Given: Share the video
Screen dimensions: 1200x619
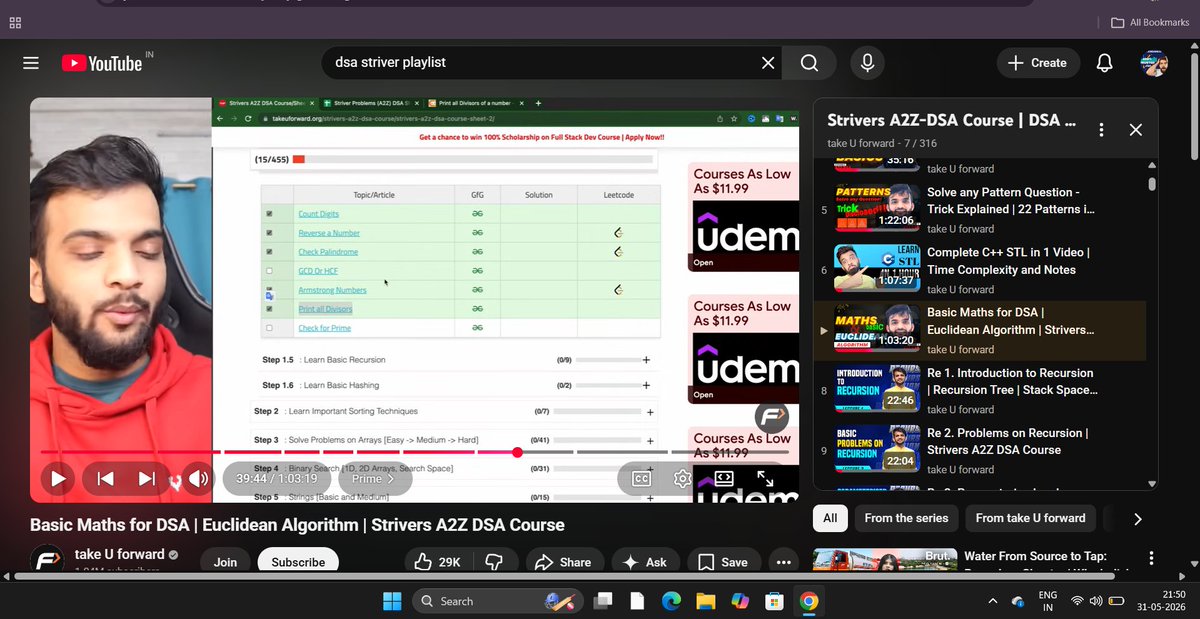Looking at the screenshot, I should pyautogui.click(x=563, y=562).
